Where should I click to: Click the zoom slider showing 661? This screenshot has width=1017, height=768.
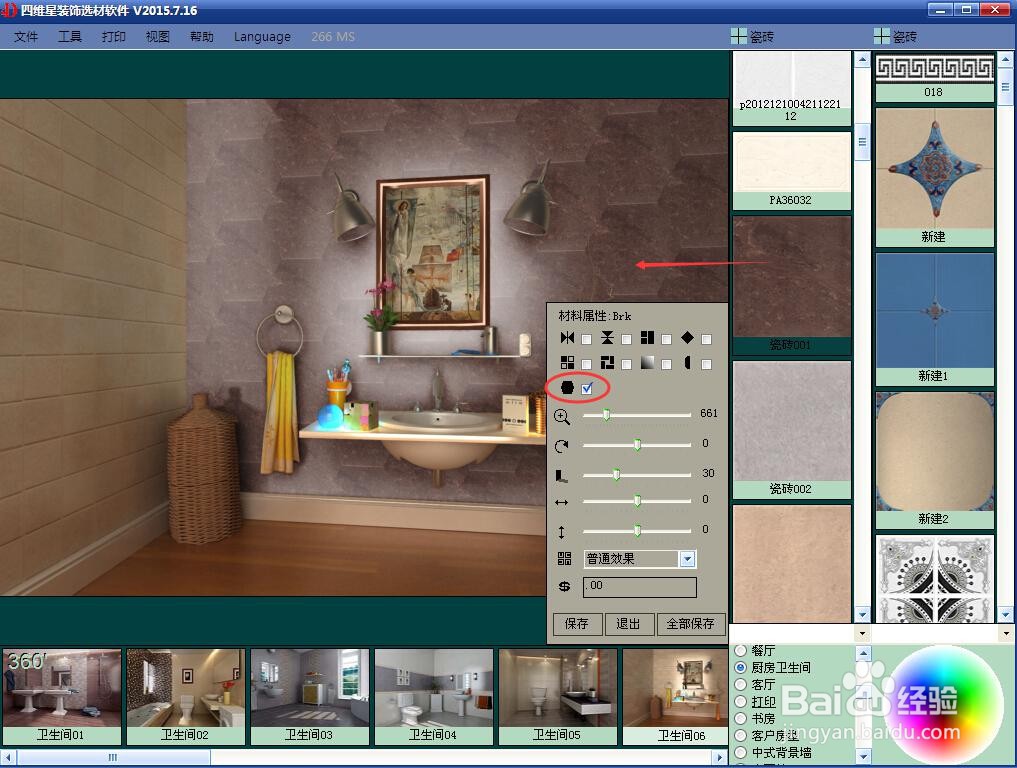(x=606, y=414)
